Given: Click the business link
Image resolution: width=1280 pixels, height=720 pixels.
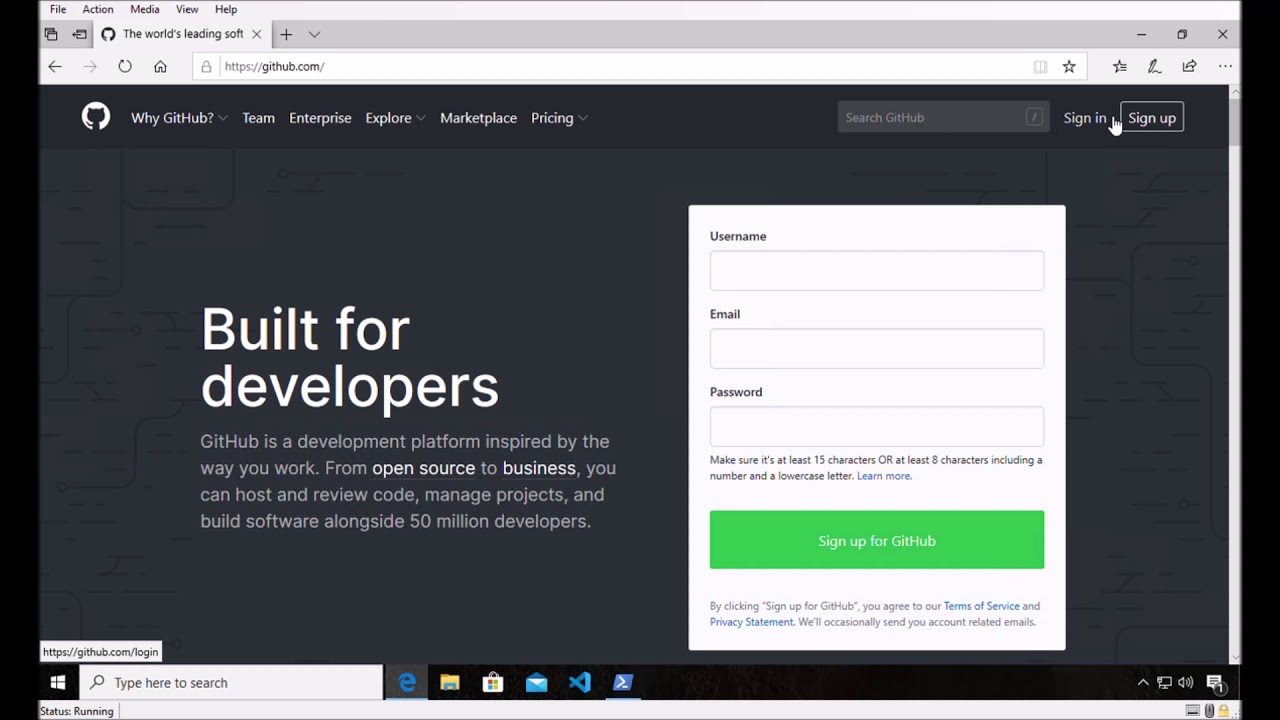Looking at the screenshot, I should (539, 468).
